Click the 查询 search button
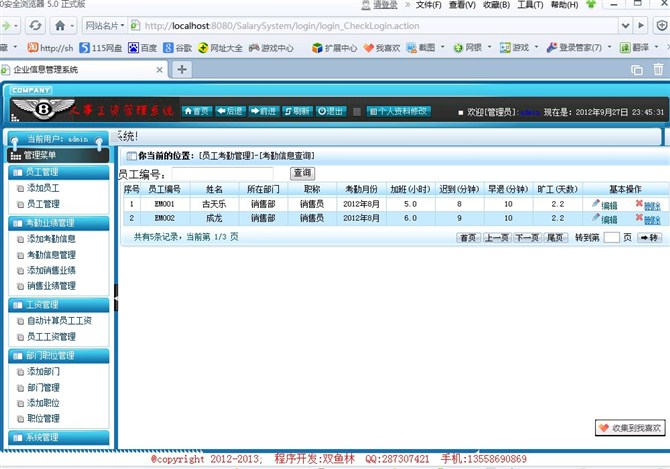 [x=302, y=174]
